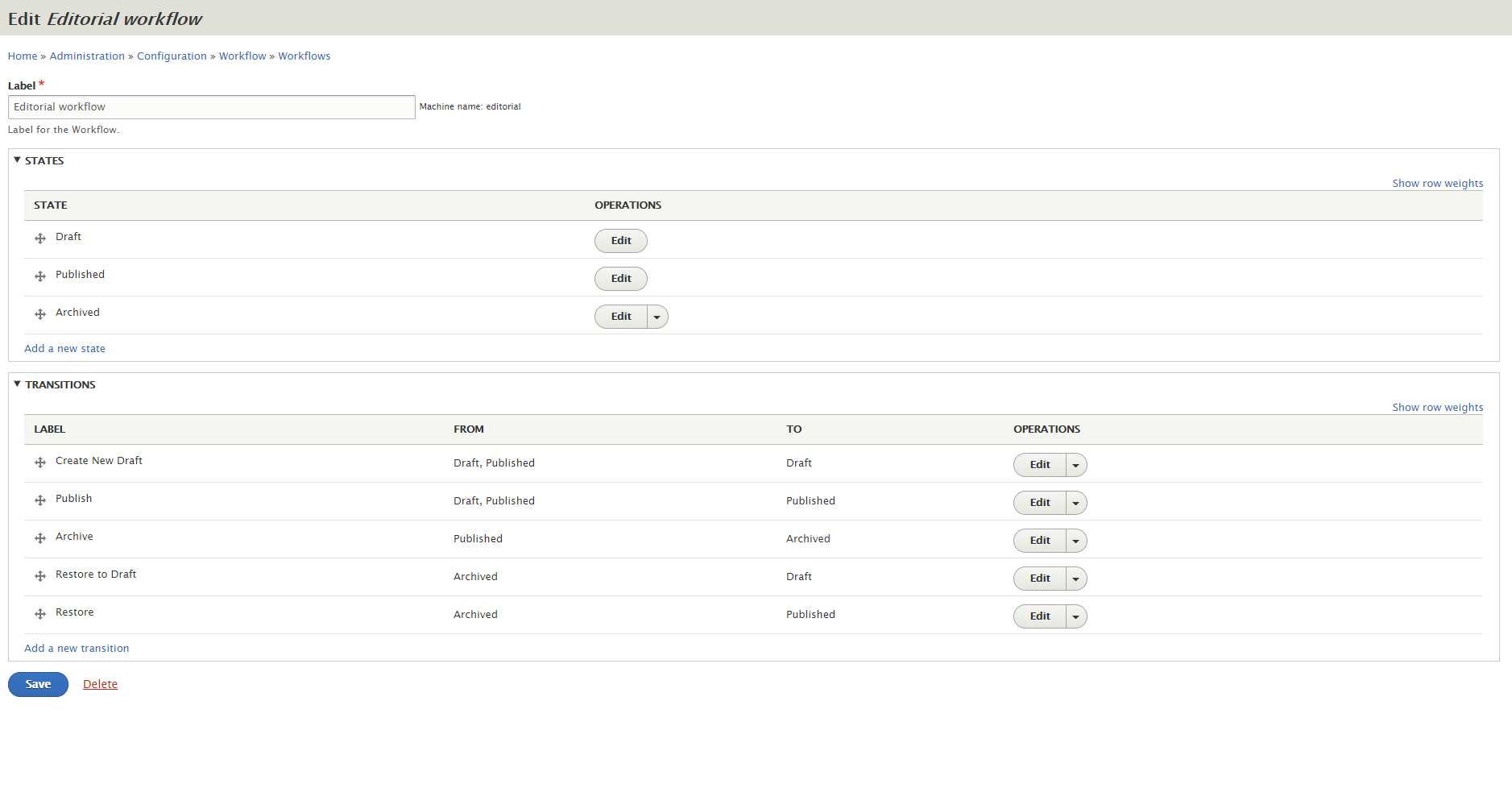The height and width of the screenshot is (809, 1512).
Task: Edit the Create New Draft transition
Action: (1040, 465)
